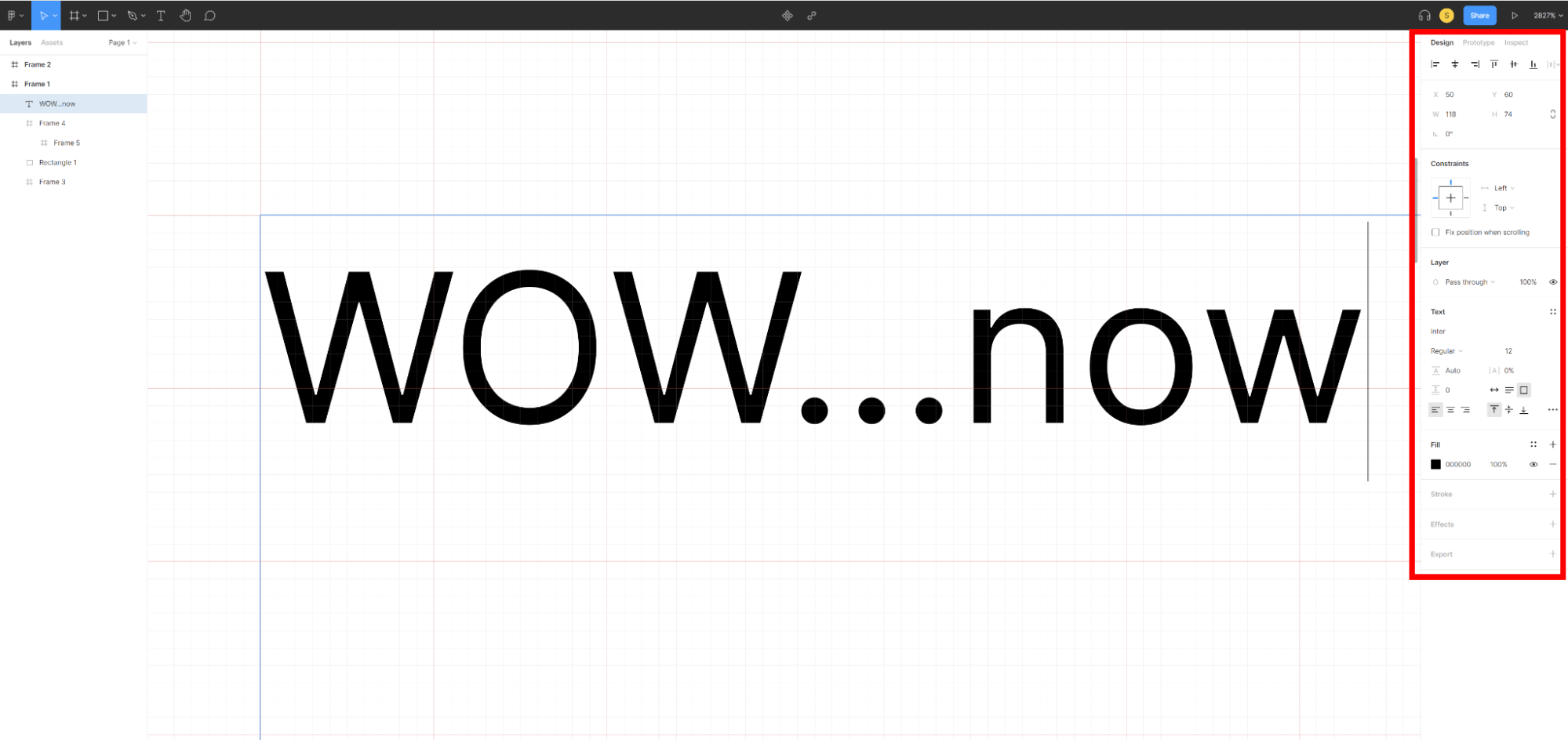The height and width of the screenshot is (740, 1568).
Task: Toggle constrain proportions lock icon
Action: coord(1553,114)
